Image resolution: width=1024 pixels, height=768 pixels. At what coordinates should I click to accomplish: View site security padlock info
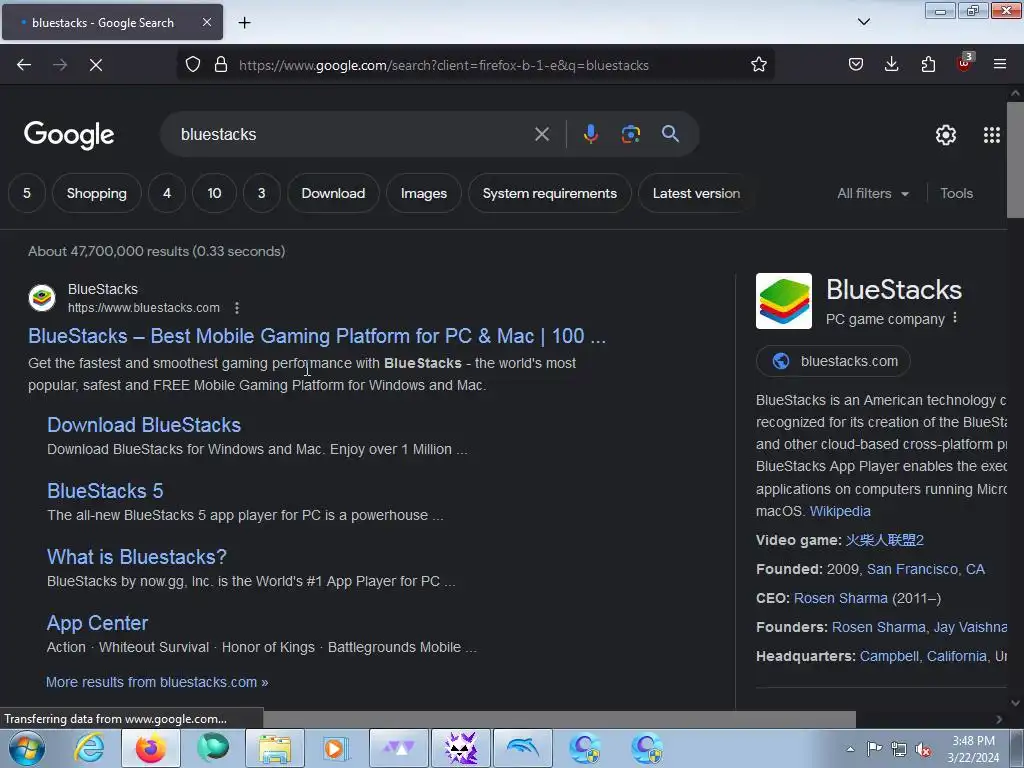(x=221, y=65)
